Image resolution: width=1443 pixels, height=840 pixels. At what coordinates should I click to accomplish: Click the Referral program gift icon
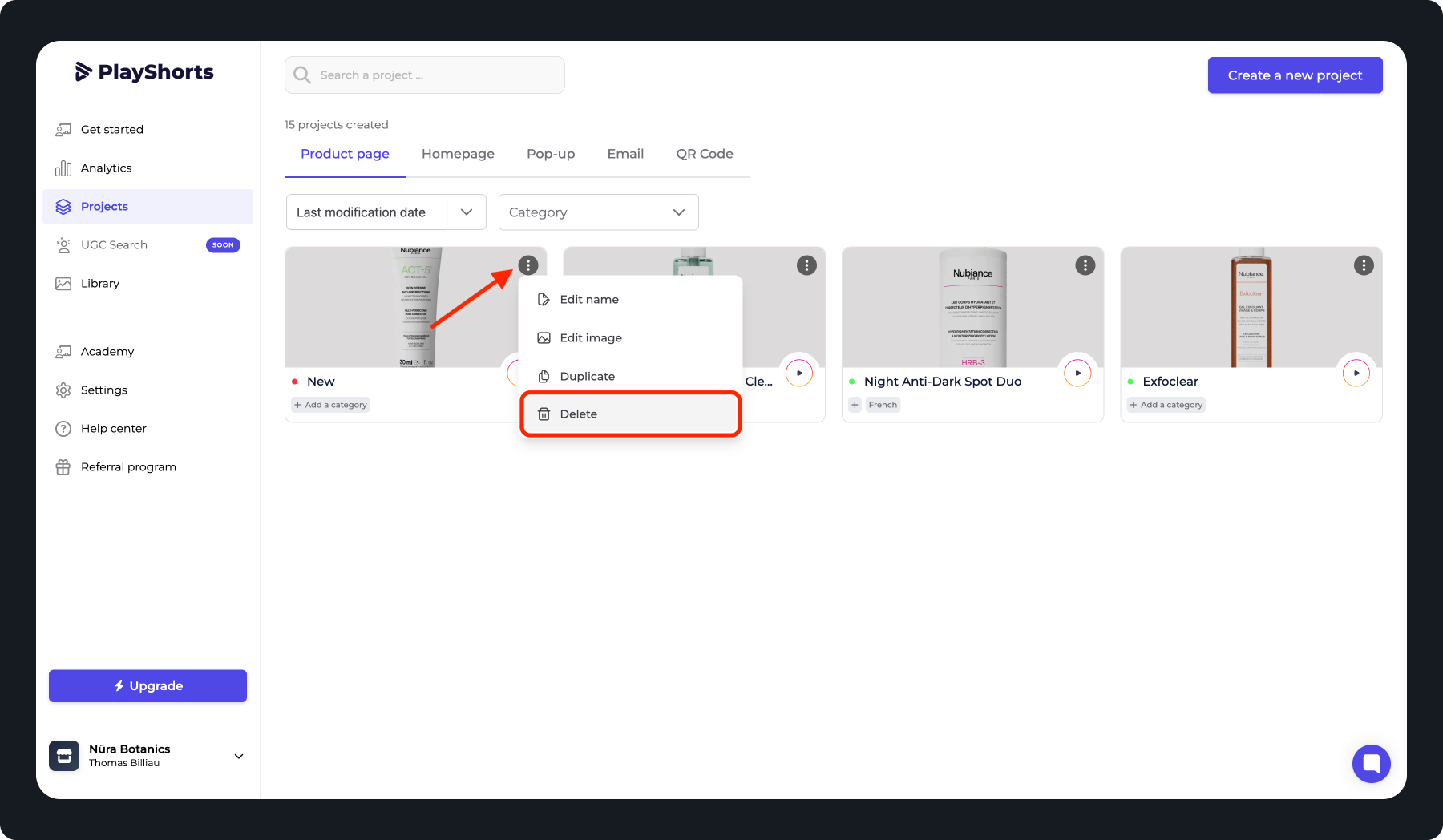(63, 467)
